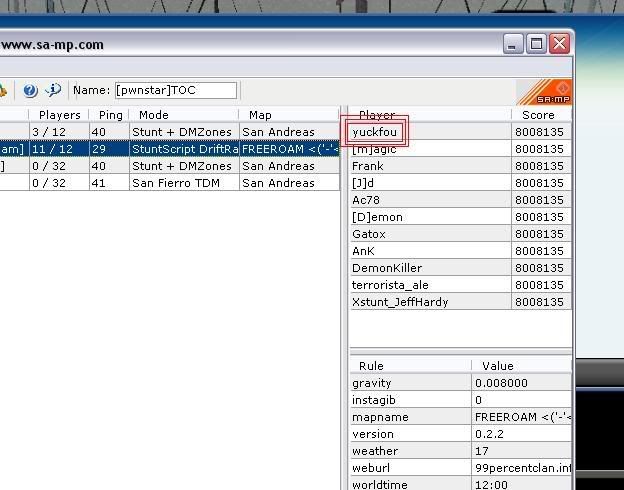Click the terrorista_ale player entry
This screenshot has width=624, height=490.
390,285
